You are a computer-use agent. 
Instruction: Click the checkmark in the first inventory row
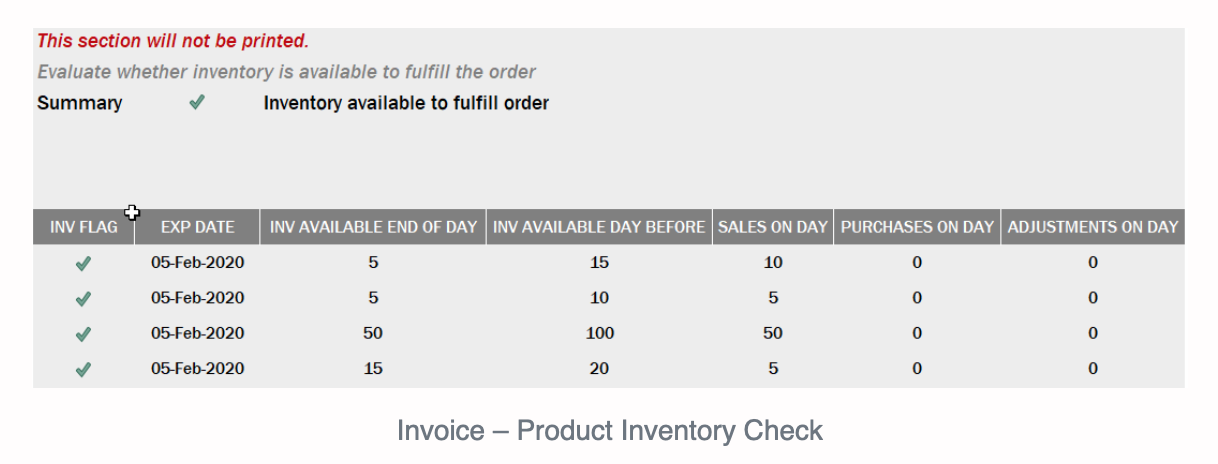(x=83, y=264)
